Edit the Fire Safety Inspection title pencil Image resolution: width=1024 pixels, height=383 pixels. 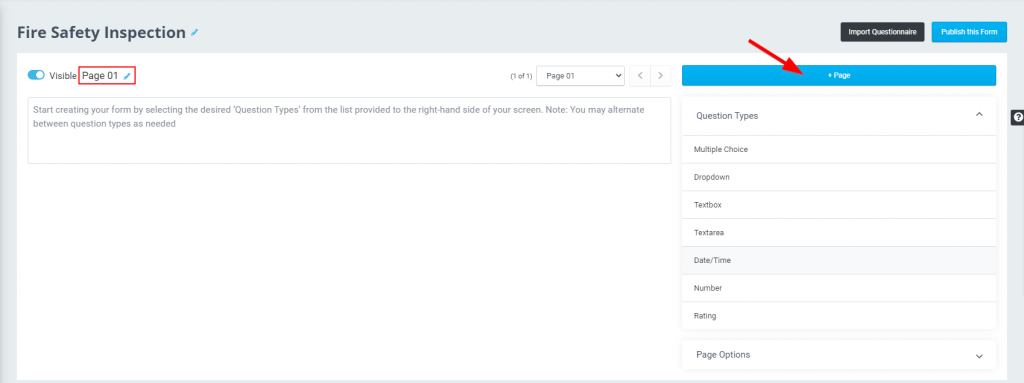click(x=195, y=32)
